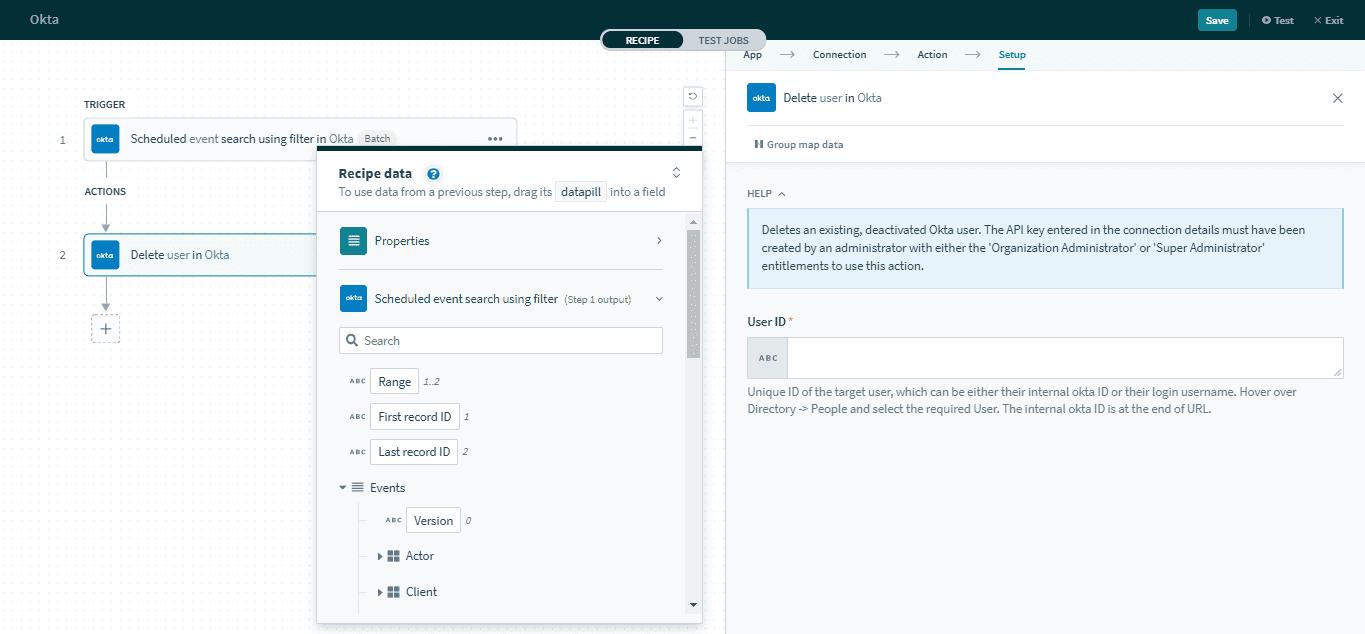Screen dimensions: 1365x634
Task: Go to the Action setup step
Action: point(932,55)
